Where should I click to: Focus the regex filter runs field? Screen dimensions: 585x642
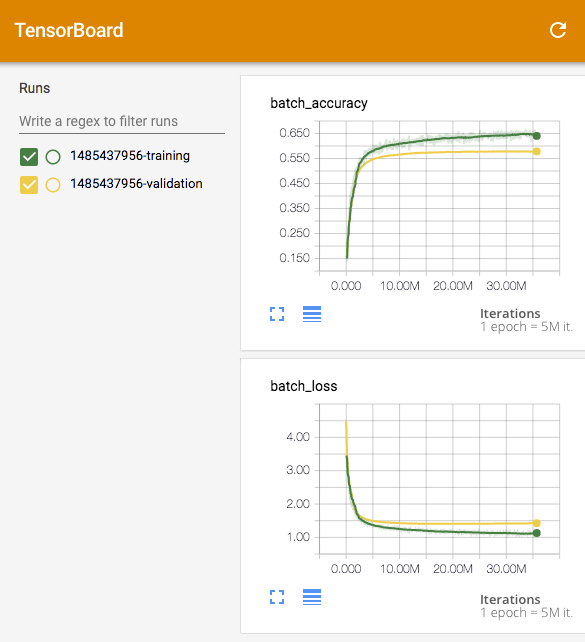(122, 122)
